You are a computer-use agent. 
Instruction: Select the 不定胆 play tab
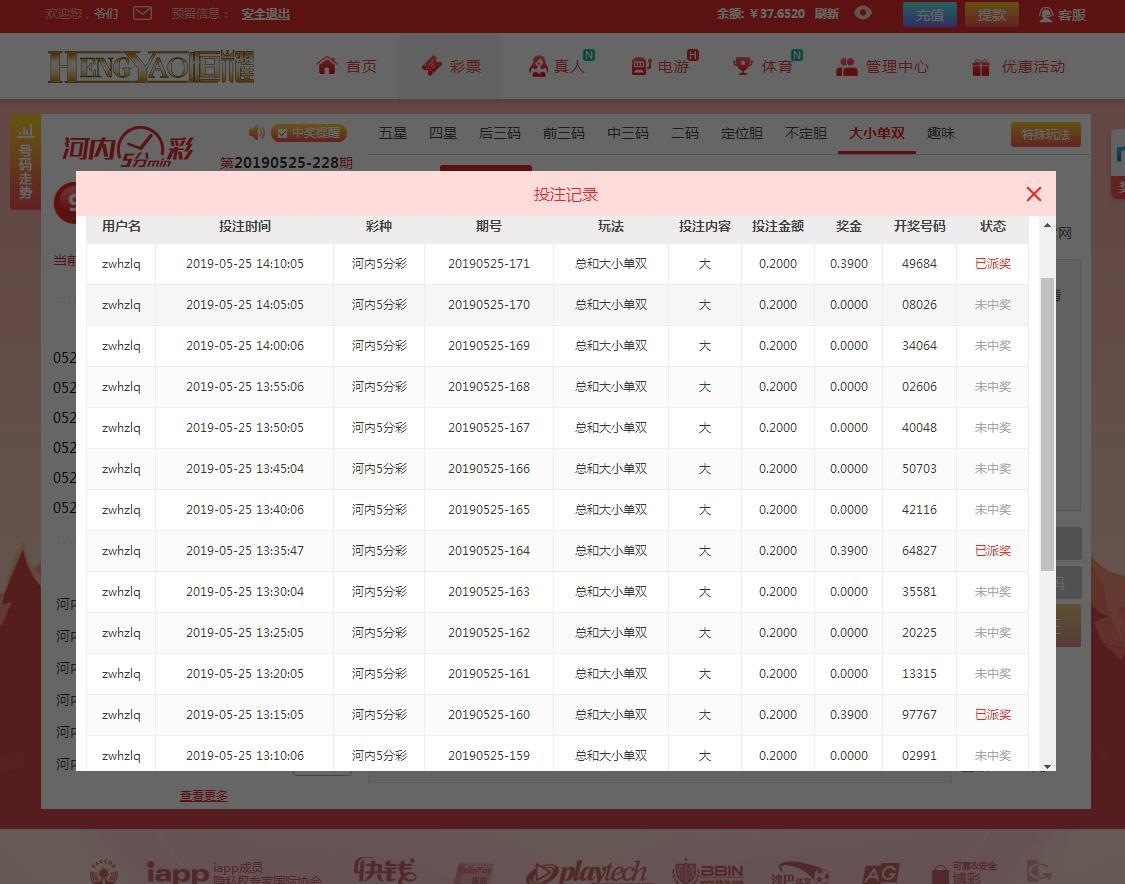coord(806,133)
